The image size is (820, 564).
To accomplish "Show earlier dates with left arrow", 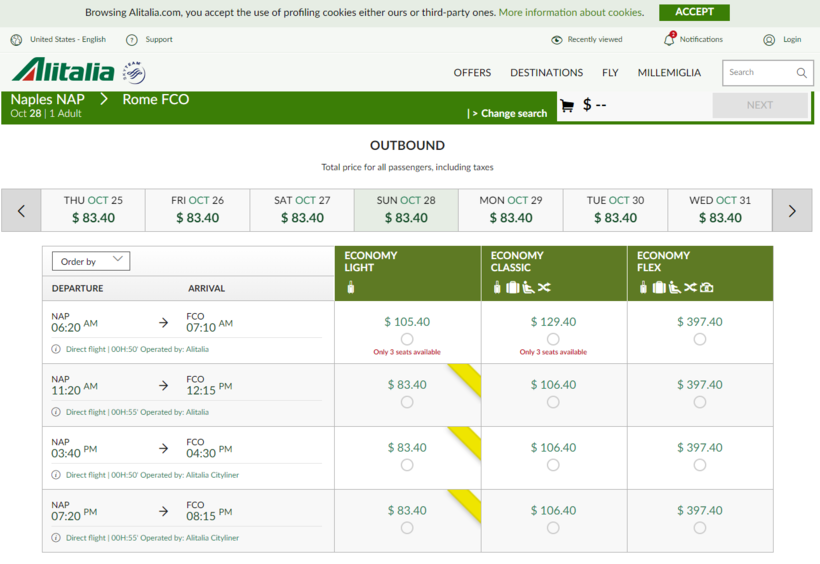I will pyautogui.click(x=22, y=211).
